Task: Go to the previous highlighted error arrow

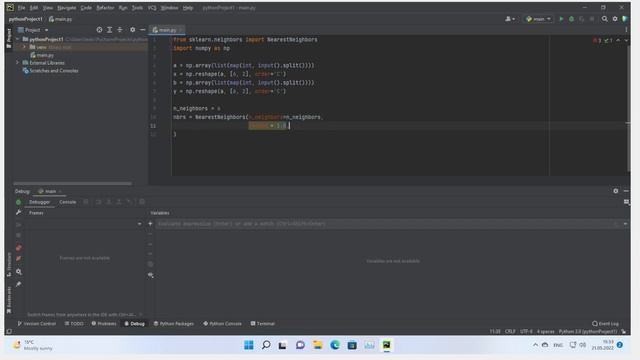Action: tap(618, 40)
